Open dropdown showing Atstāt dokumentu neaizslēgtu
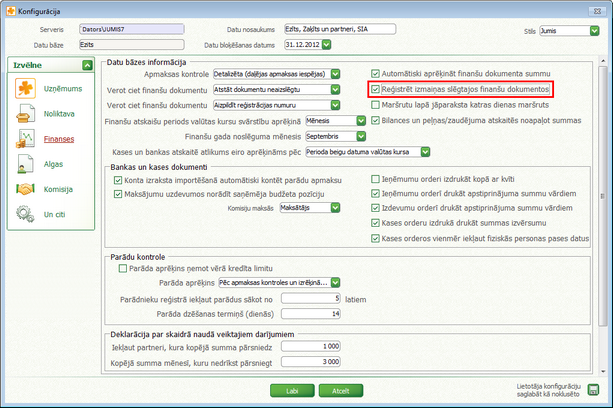Screen dimensions: 613x408 tap(335, 89)
